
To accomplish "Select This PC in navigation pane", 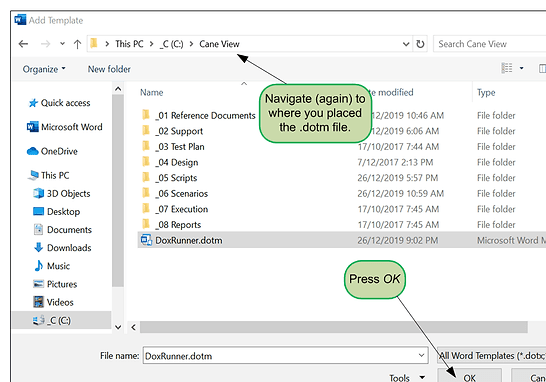I will [55, 175].
